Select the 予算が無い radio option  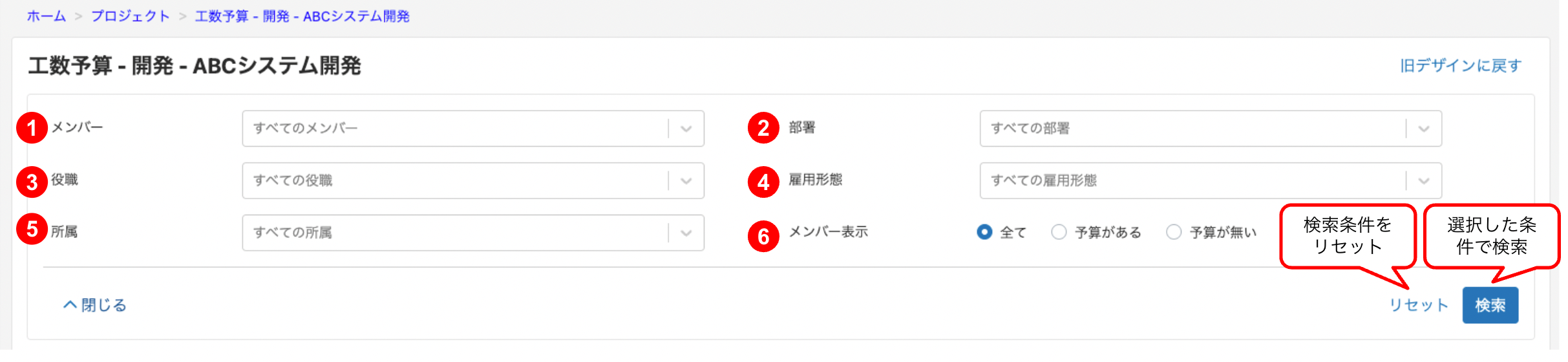coord(1174,232)
